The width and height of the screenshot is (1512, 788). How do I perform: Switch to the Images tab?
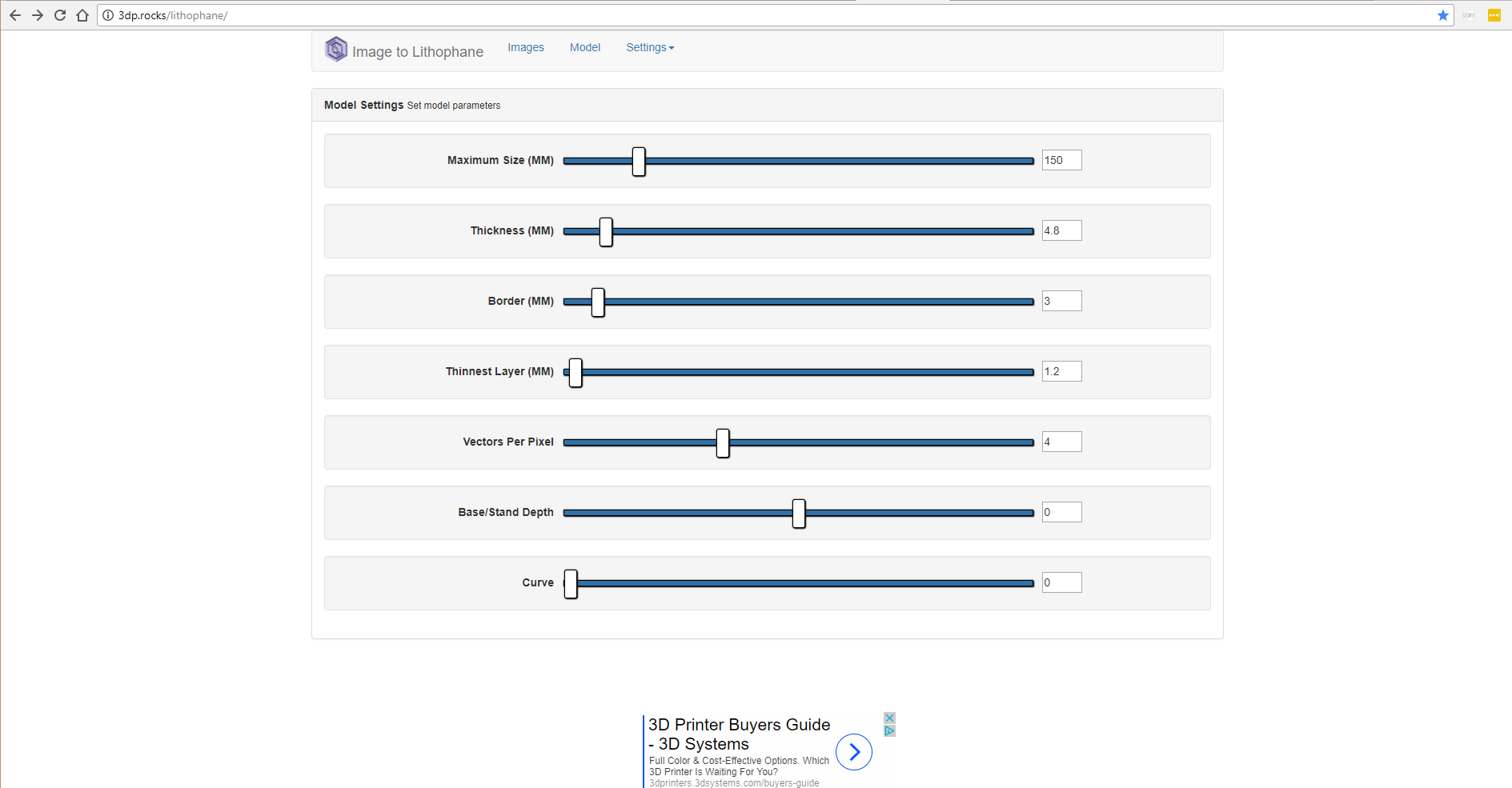tap(526, 47)
